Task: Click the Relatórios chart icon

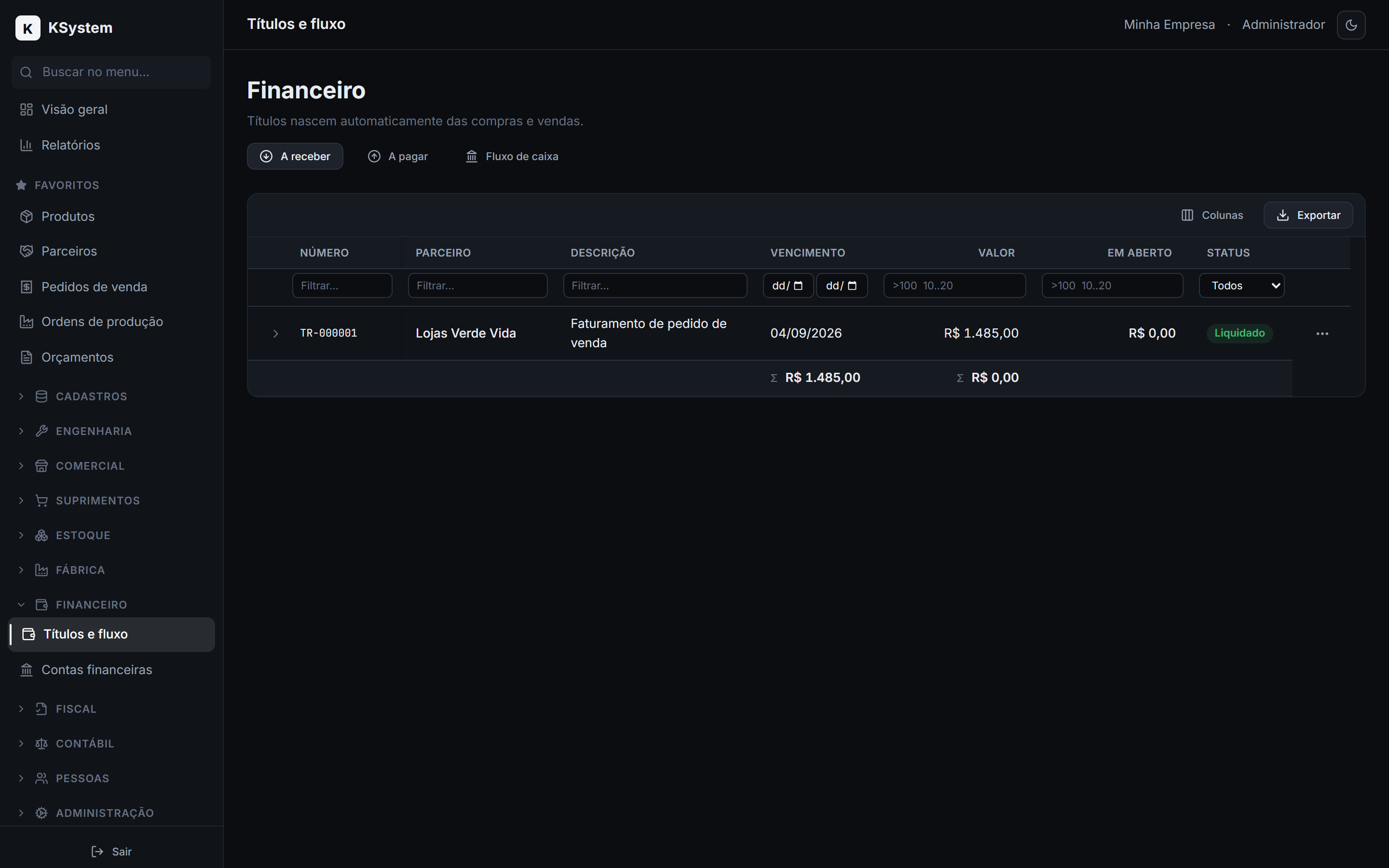Action: tap(27, 145)
